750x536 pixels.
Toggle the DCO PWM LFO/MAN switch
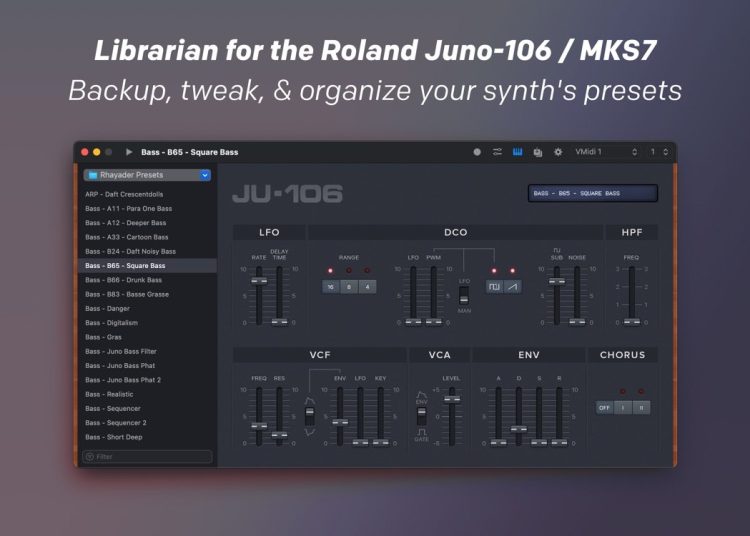pyautogui.click(x=464, y=296)
